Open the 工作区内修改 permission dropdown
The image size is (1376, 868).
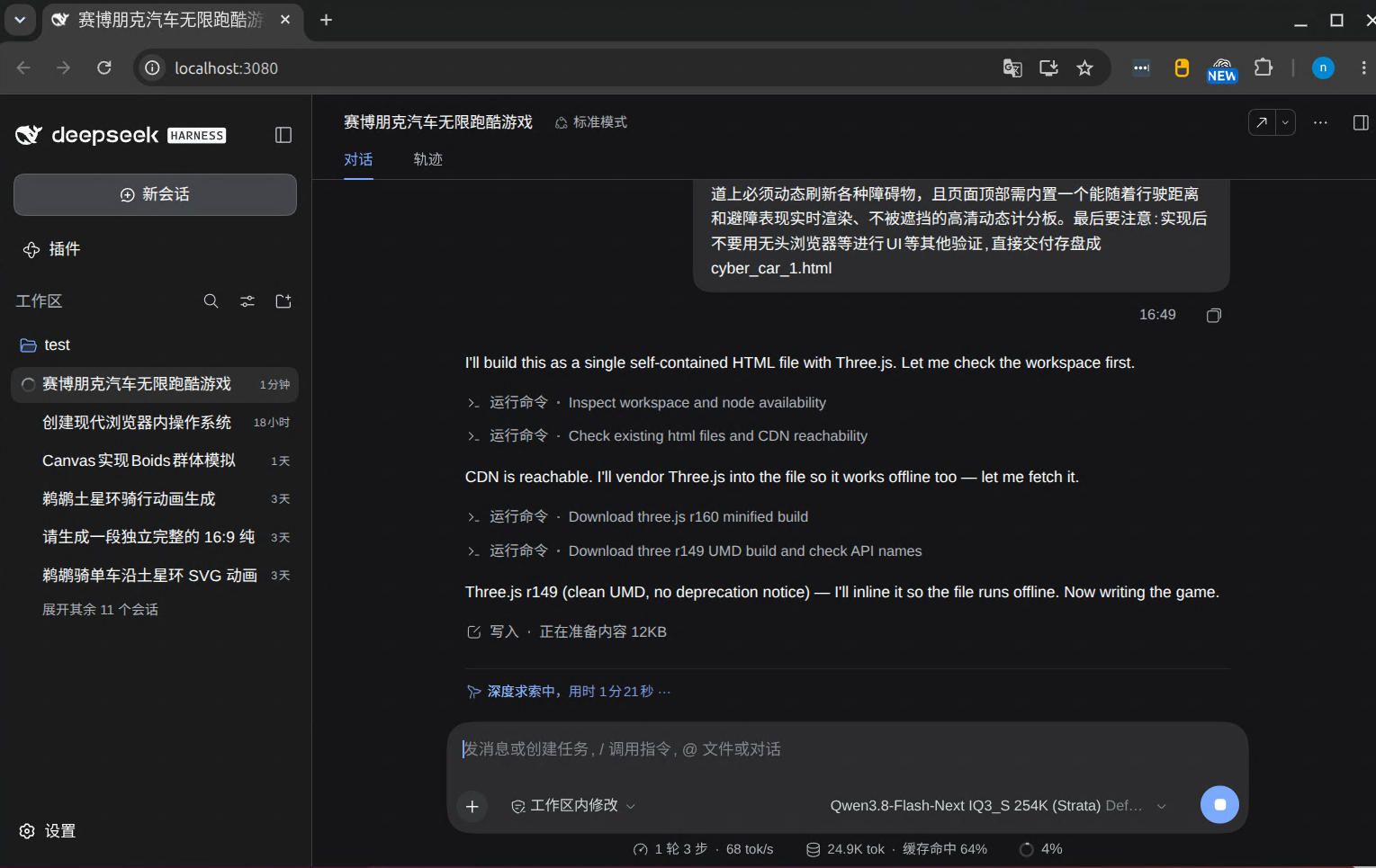click(x=573, y=806)
